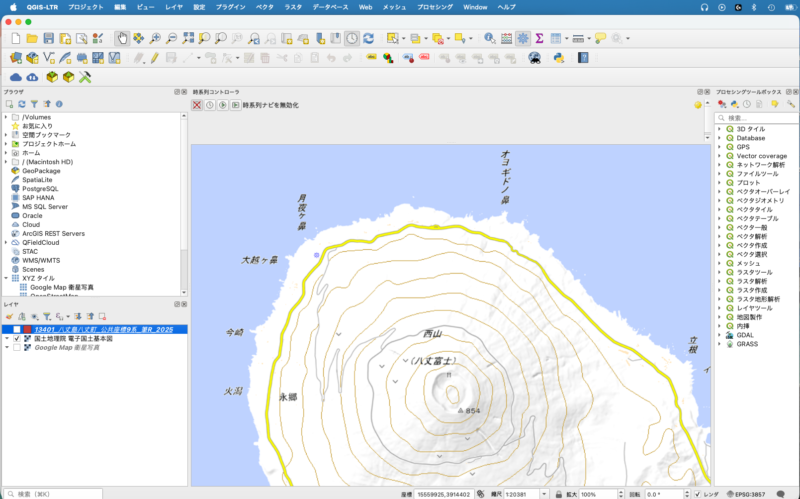Click the Identify Features tool
The height and width of the screenshot is (499, 800).
(490, 38)
